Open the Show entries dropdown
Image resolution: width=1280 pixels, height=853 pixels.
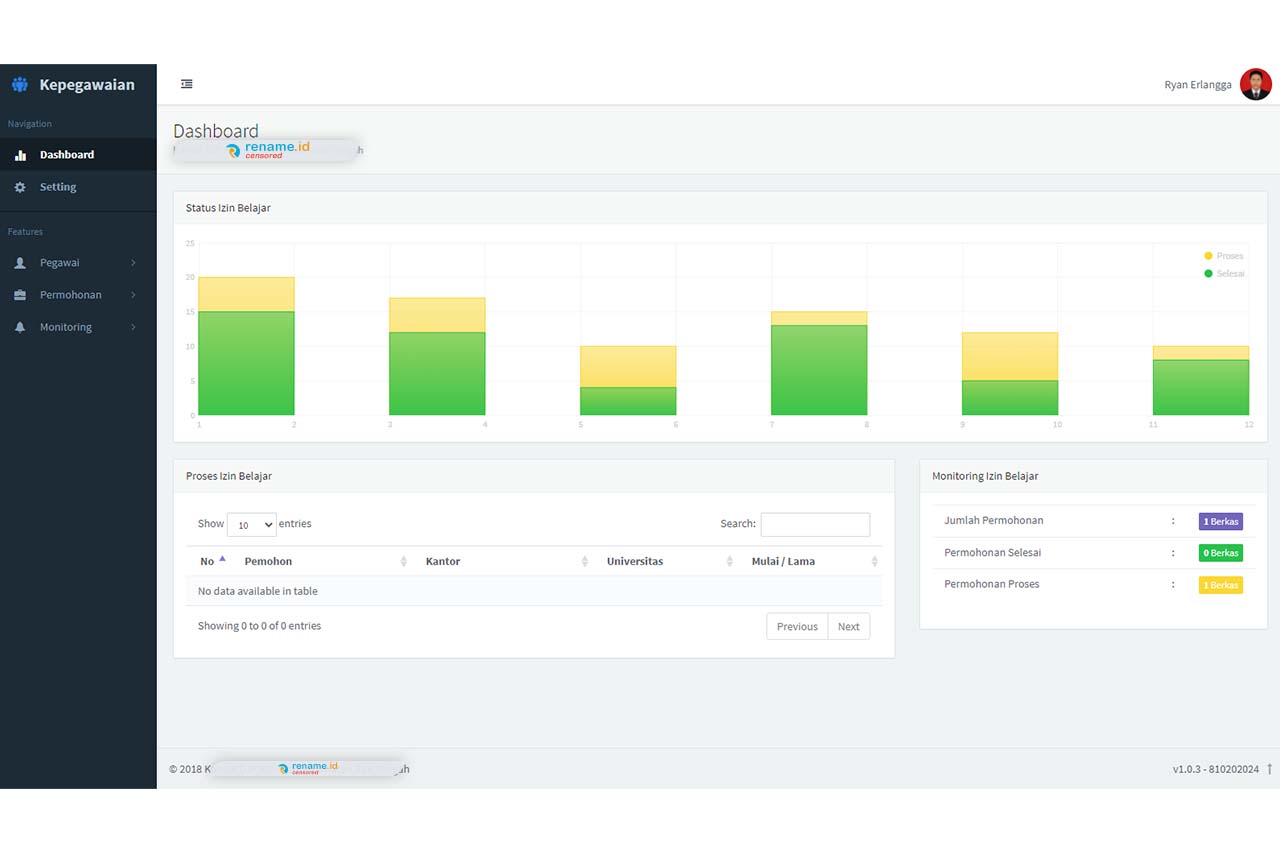pyautogui.click(x=251, y=524)
